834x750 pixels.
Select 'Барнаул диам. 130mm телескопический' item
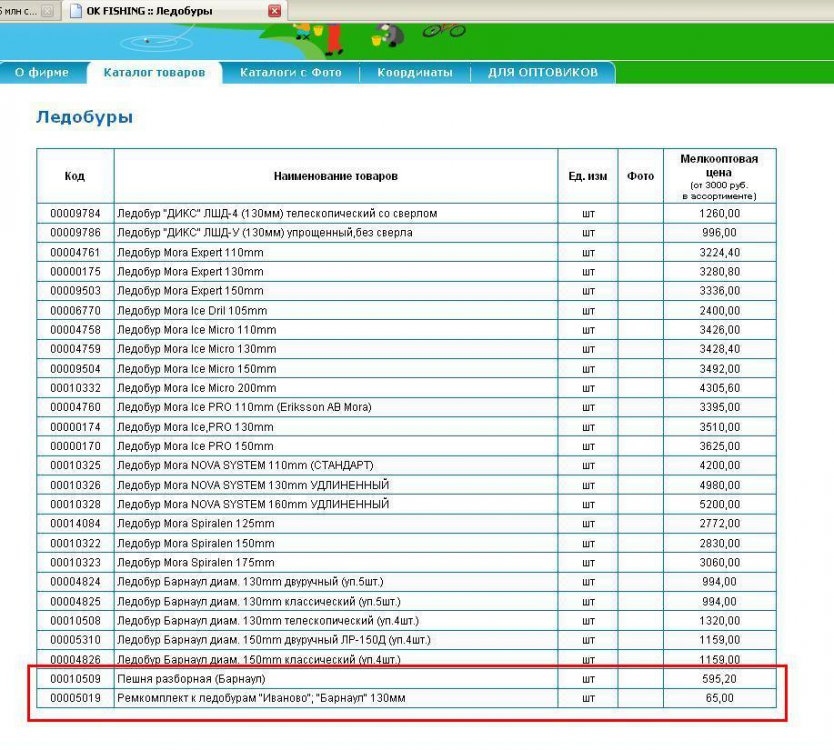pos(268,621)
